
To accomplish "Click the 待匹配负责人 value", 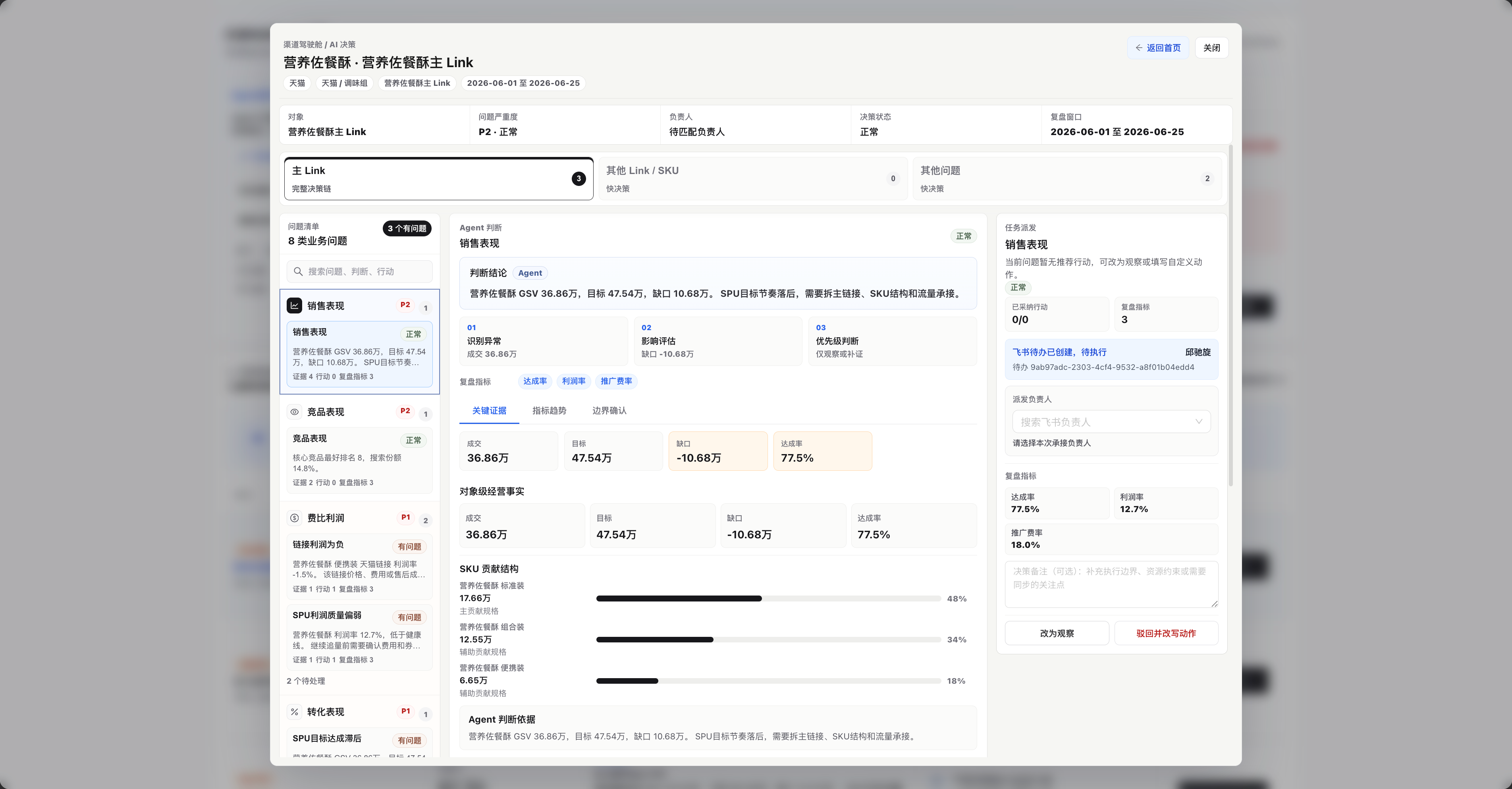I will tap(697, 132).
